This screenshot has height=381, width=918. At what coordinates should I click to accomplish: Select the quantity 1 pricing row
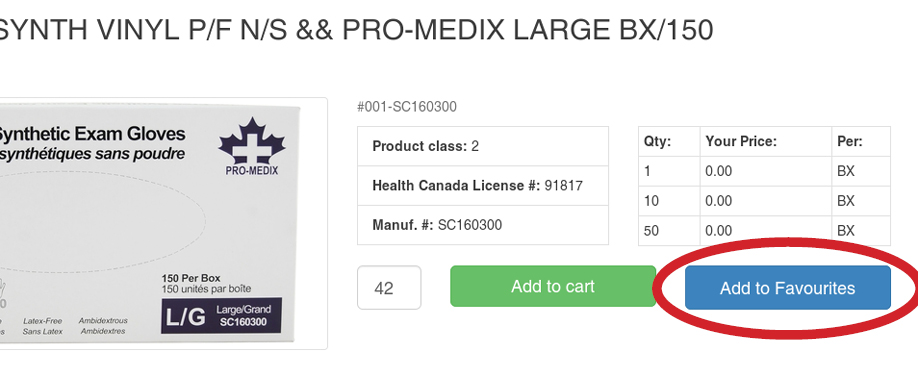click(x=765, y=171)
